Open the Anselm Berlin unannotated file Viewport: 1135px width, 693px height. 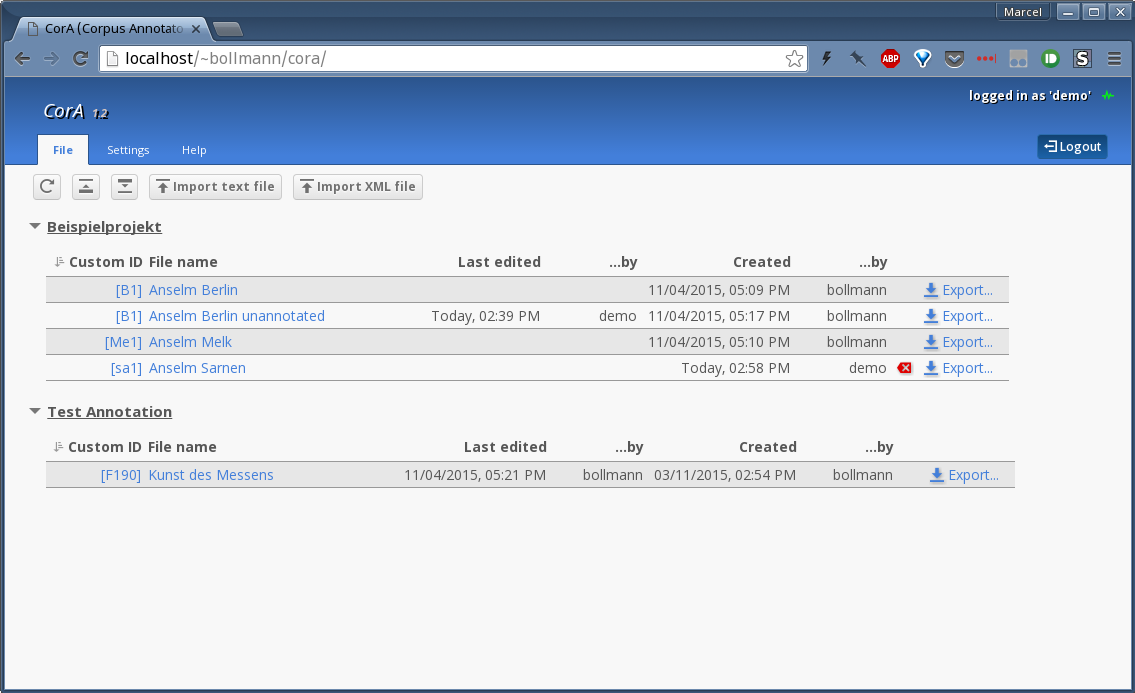tap(236, 316)
